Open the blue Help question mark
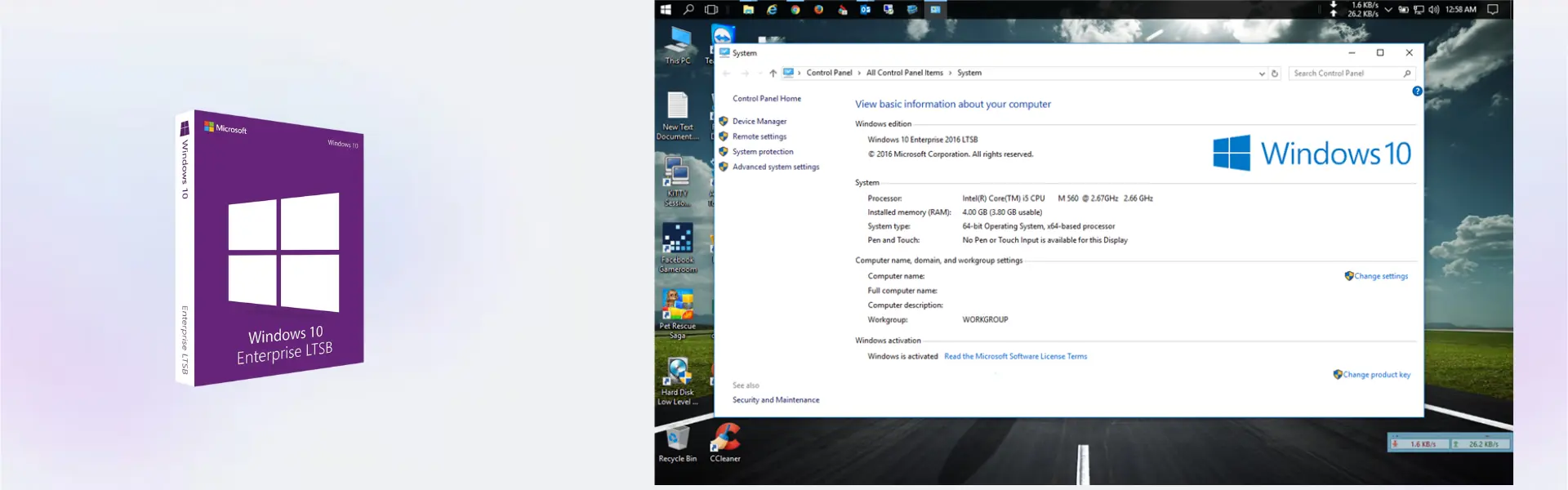Image resolution: width=1568 pixels, height=490 pixels. coord(1417,91)
